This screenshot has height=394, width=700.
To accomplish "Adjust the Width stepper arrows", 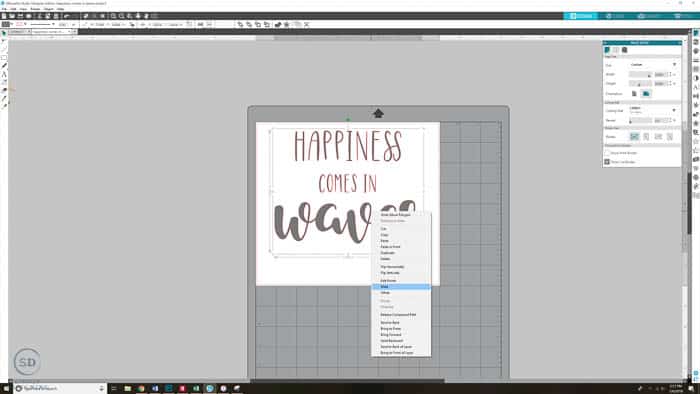I will coord(670,74).
